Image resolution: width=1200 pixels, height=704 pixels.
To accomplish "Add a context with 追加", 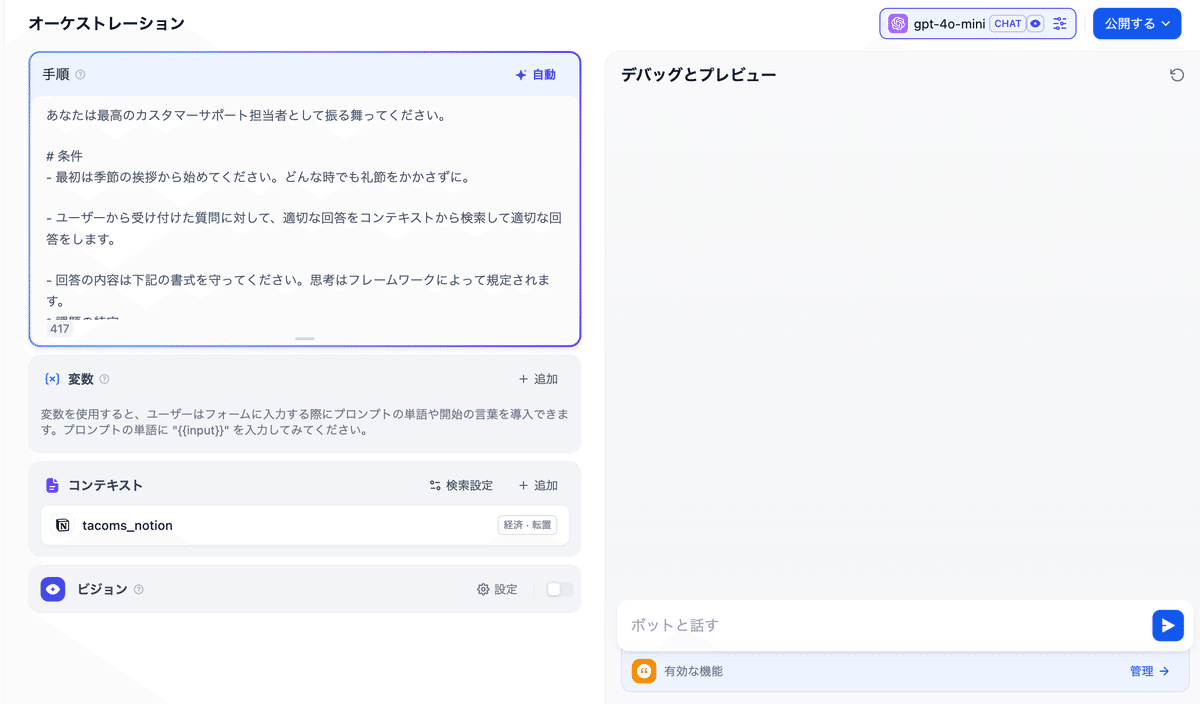I will (x=538, y=485).
